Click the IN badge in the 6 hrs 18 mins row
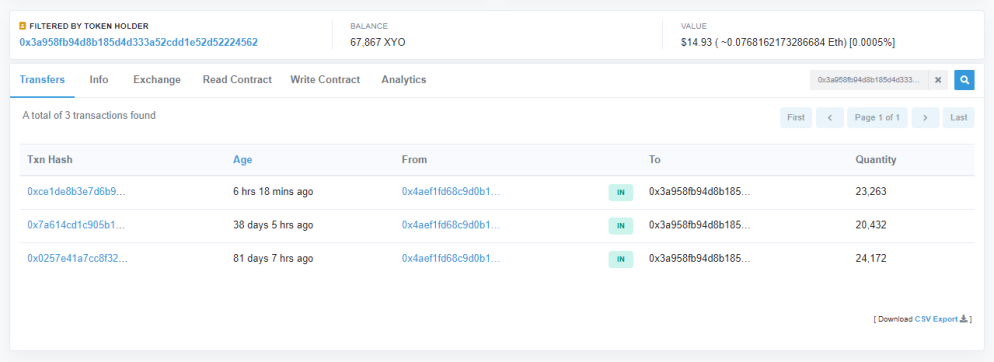Image resolution: width=994 pixels, height=362 pixels. point(621,192)
